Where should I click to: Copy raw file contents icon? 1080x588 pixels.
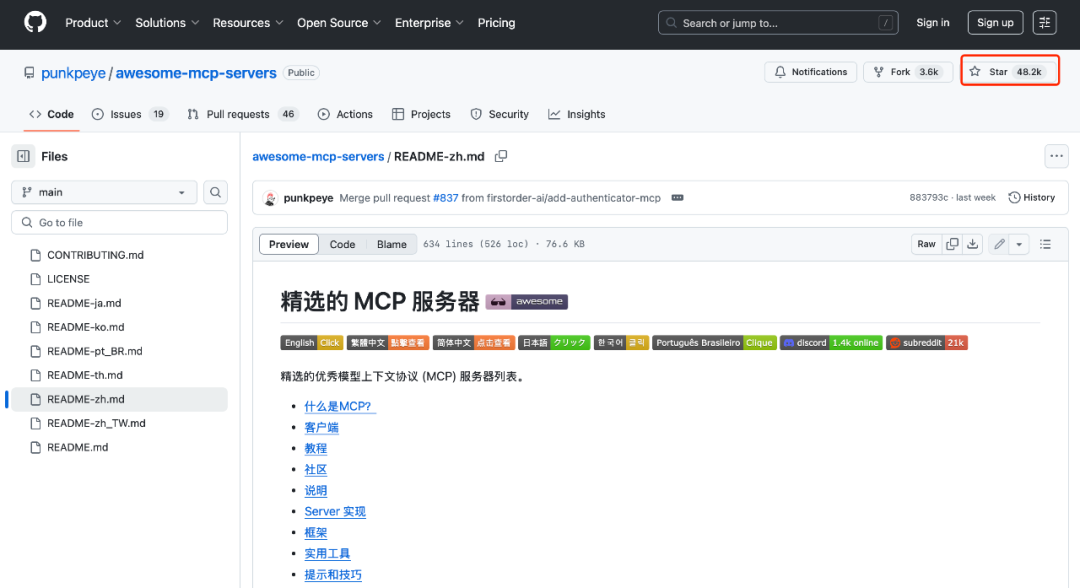(952, 244)
